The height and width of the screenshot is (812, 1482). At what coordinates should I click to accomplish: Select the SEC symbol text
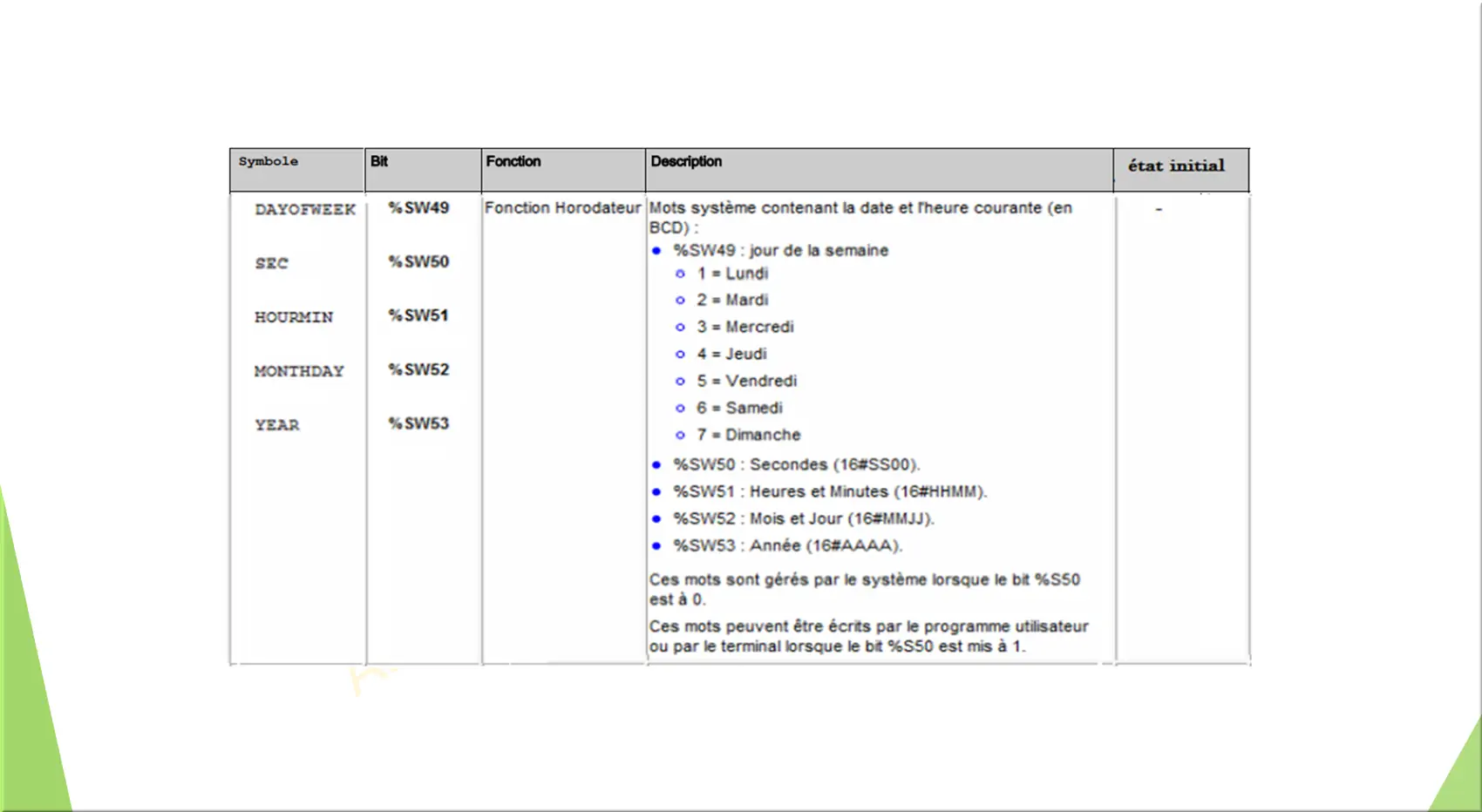click(271, 263)
